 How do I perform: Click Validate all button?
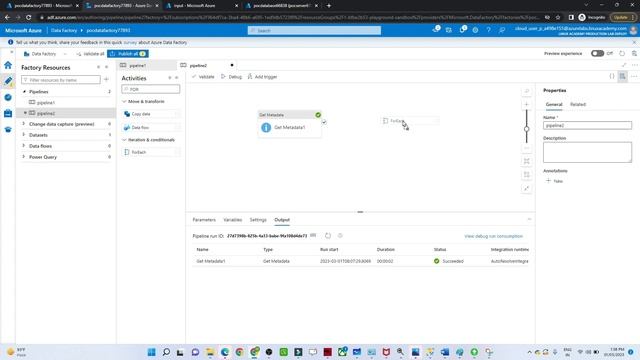90,54
